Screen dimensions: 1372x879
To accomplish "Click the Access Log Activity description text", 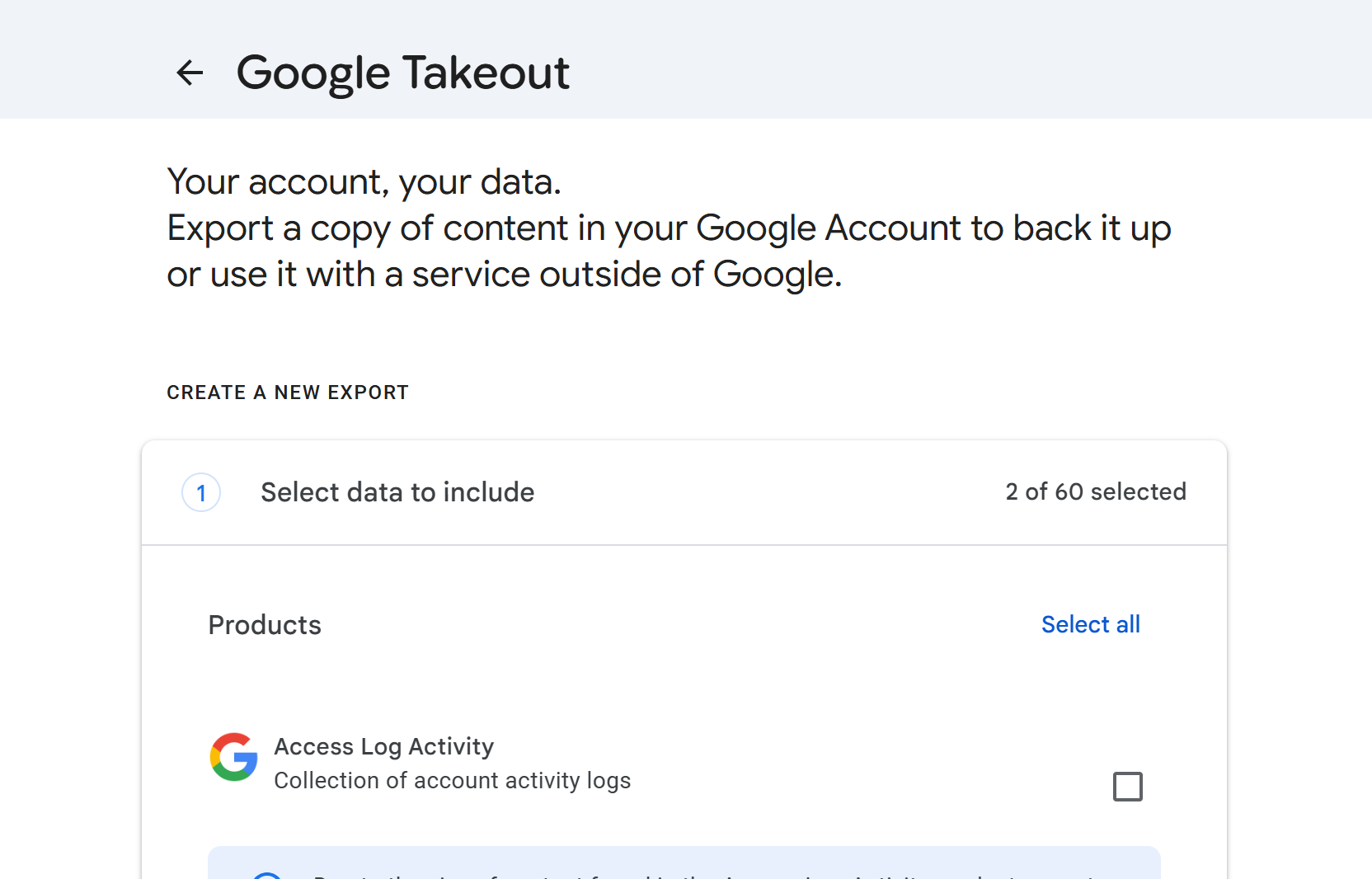I will click(x=453, y=781).
